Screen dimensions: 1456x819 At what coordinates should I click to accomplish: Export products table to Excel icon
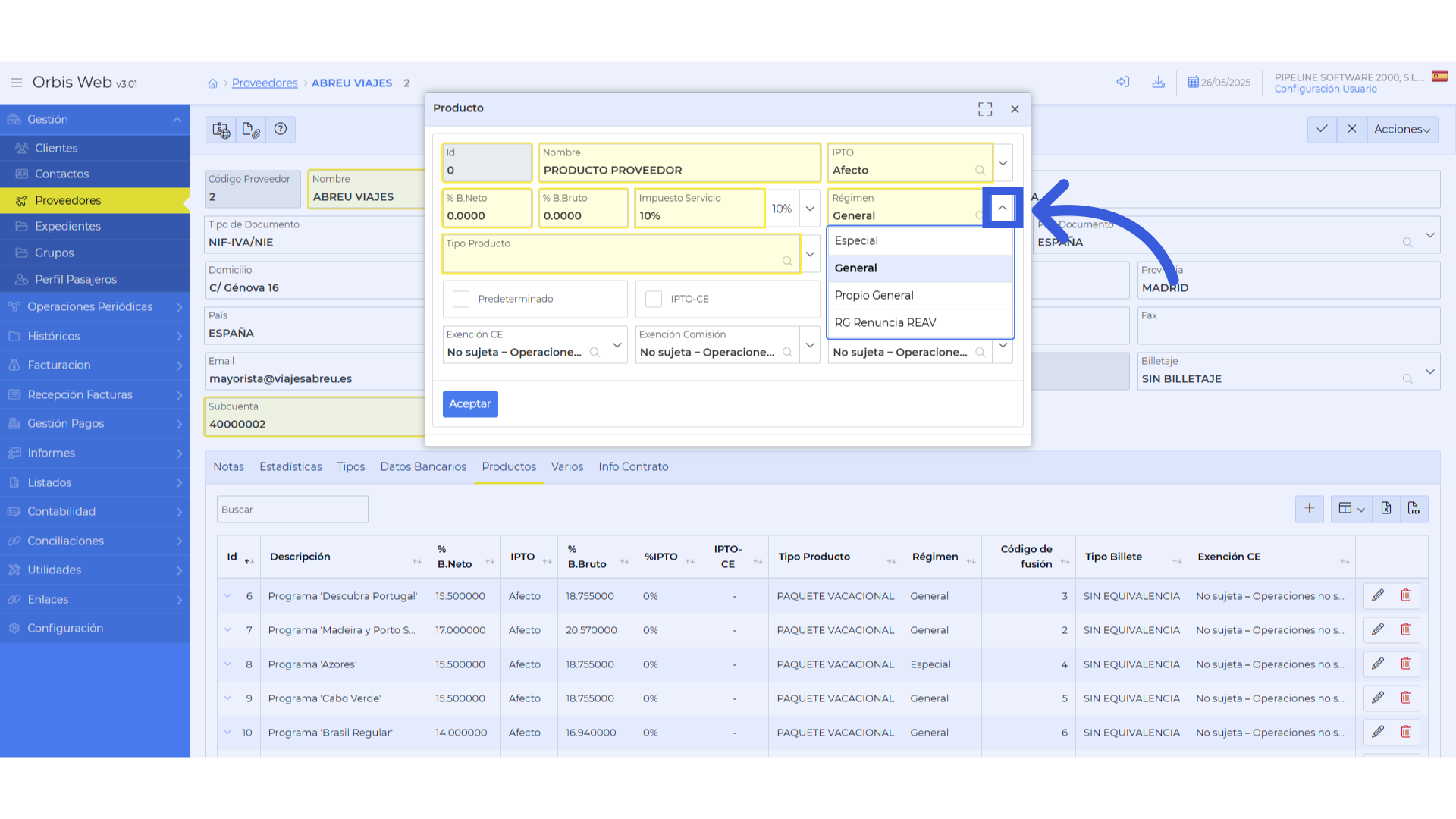click(x=1386, y=509)
